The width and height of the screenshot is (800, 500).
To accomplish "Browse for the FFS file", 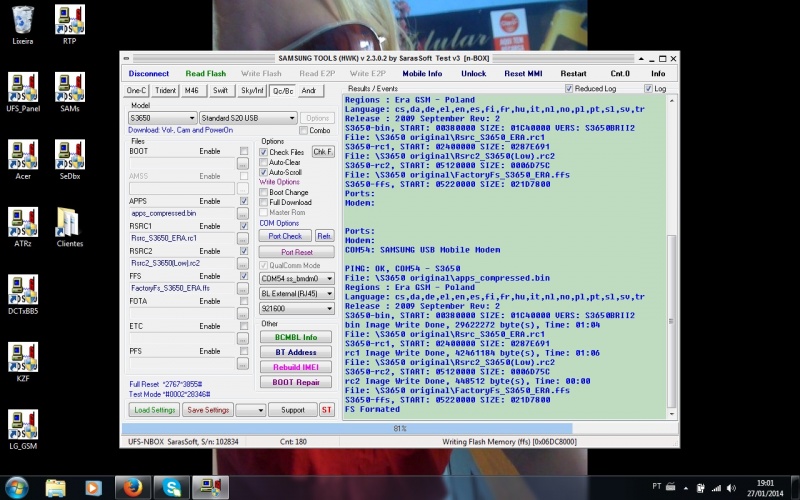I will (x=242, y=288).
